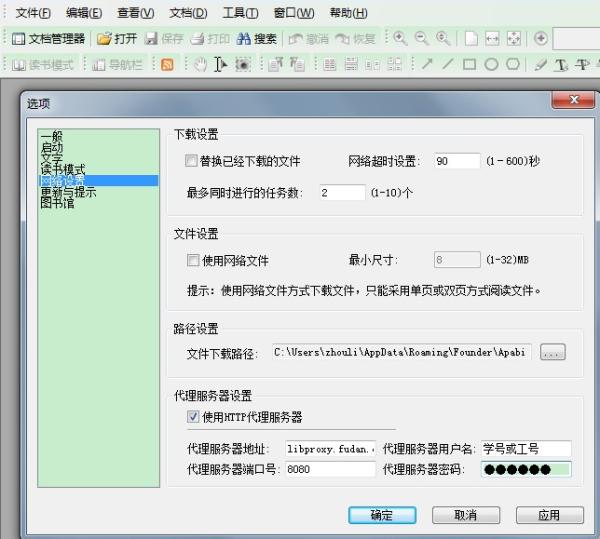Image resolution: width=600 pixels, height=539 pixels.
Task: Click the 搜索 binoculars search icon
Action: [244, 39]
